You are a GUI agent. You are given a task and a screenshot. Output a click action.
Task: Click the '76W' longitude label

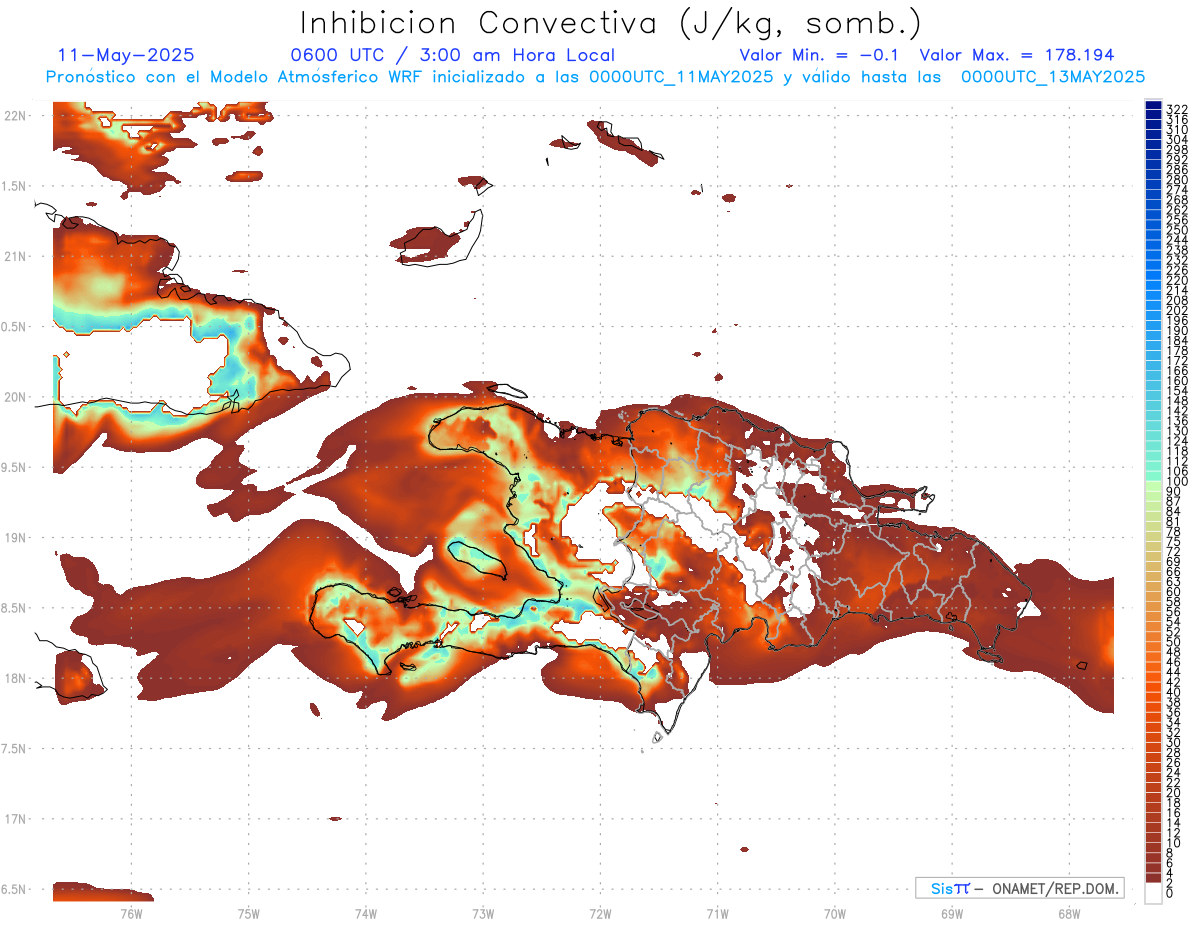tap(131, 913)
